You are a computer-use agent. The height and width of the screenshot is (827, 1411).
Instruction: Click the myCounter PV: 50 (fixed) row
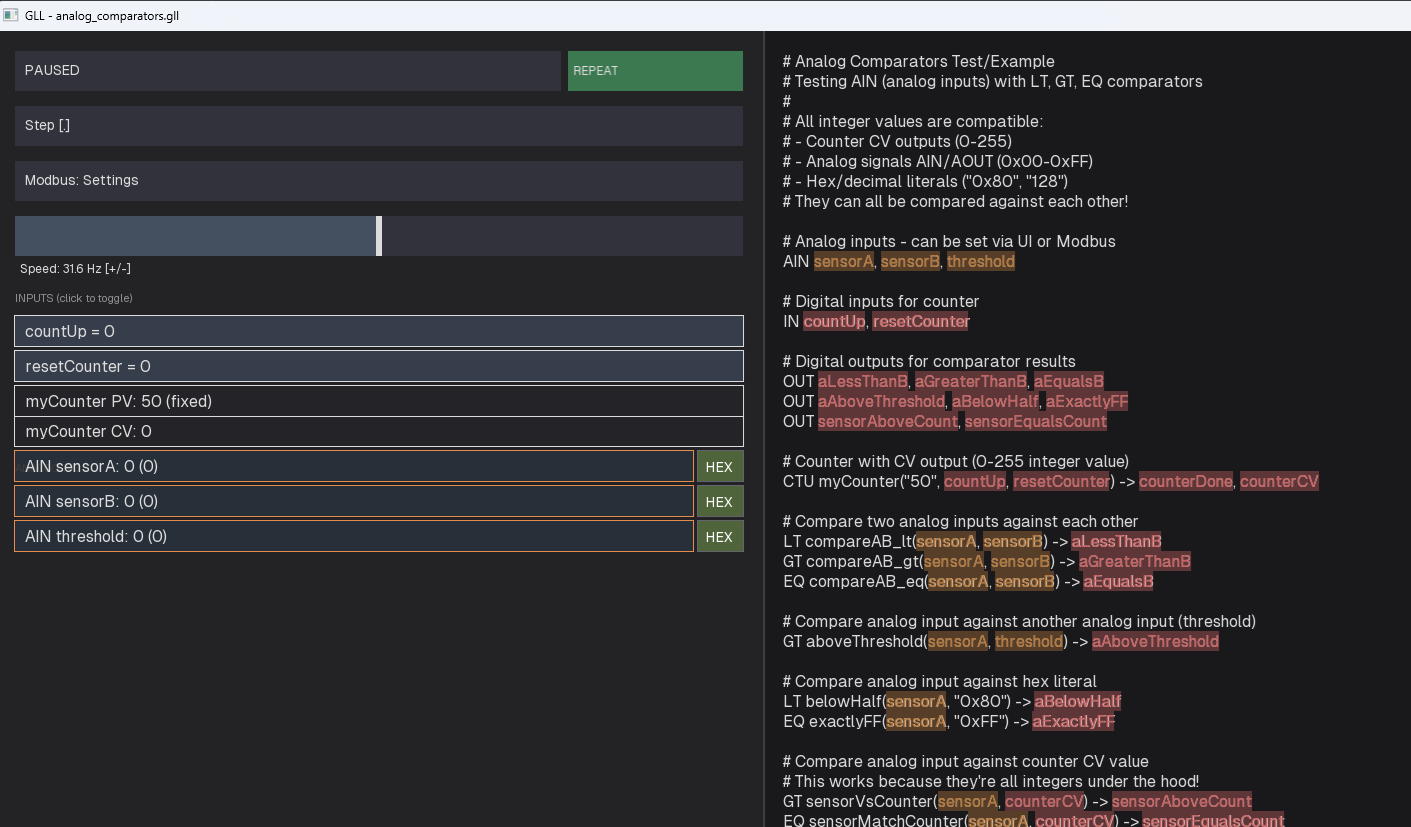tap(378, 401)
